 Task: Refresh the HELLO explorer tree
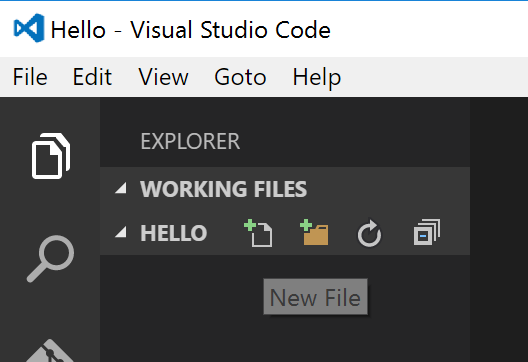point(369,233)
